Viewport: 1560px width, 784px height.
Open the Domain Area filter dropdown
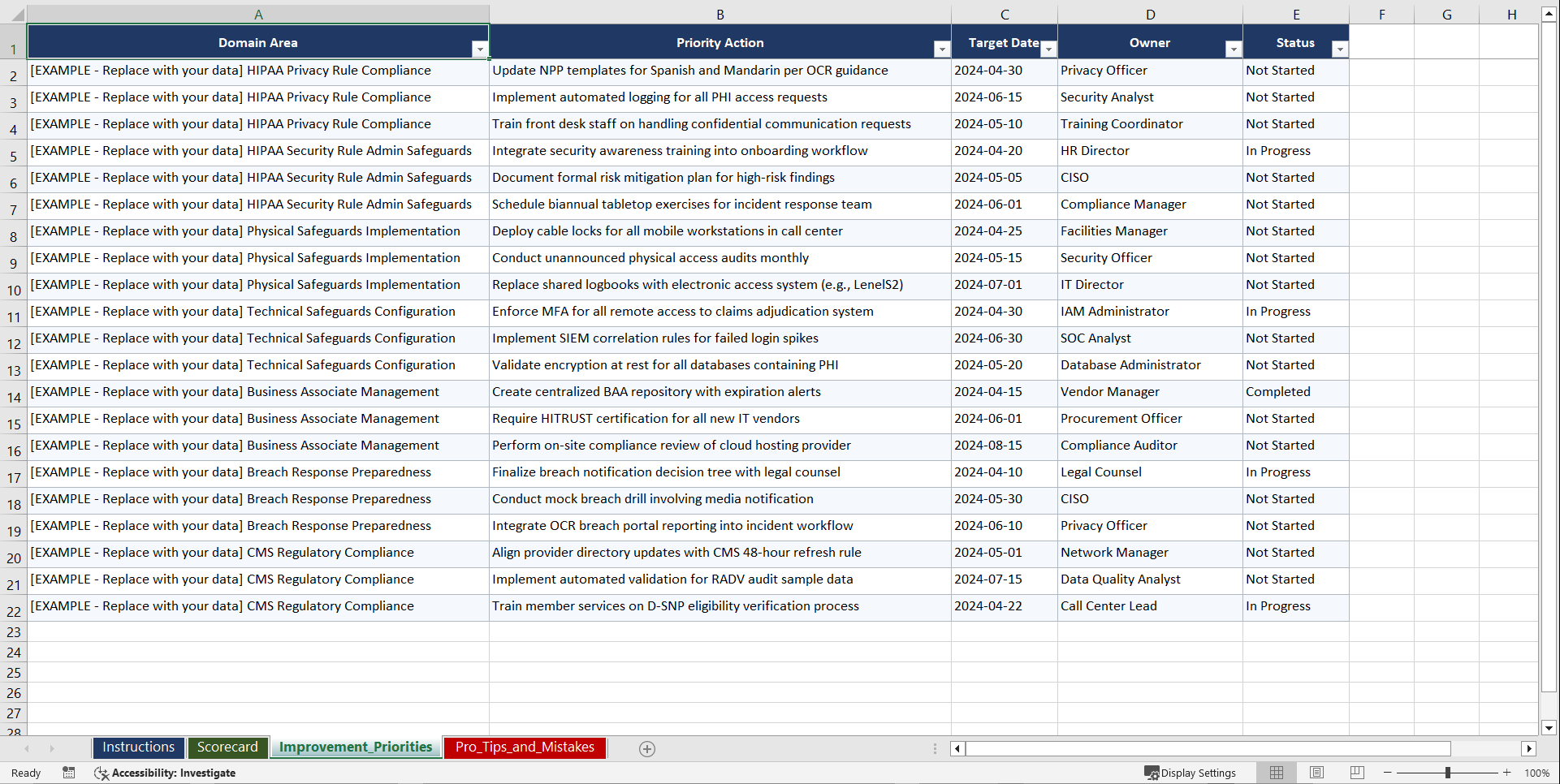[x=481, y=49]
